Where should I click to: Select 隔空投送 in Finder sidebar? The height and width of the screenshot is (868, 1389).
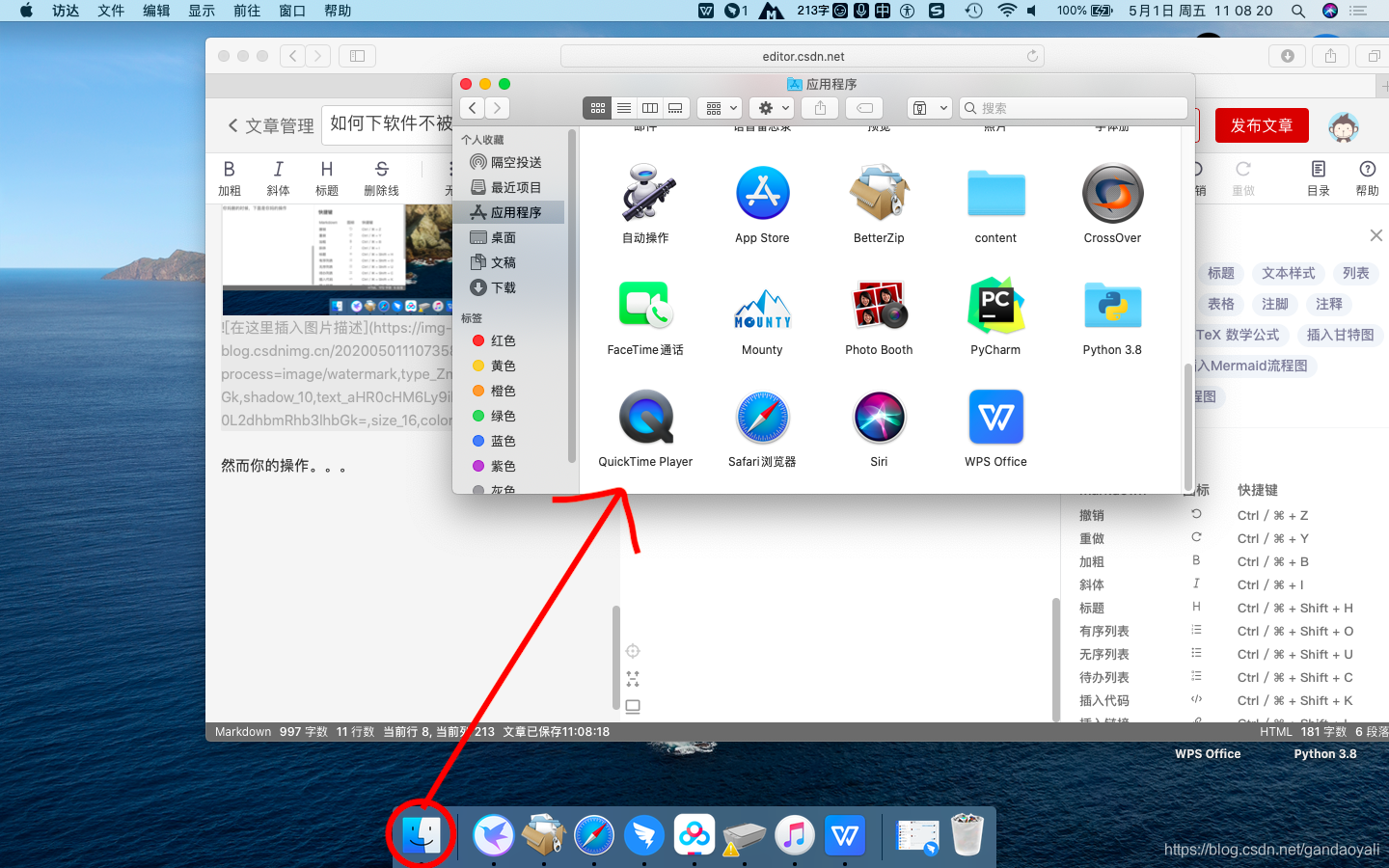pyautogui.click(x=510, y=162)
